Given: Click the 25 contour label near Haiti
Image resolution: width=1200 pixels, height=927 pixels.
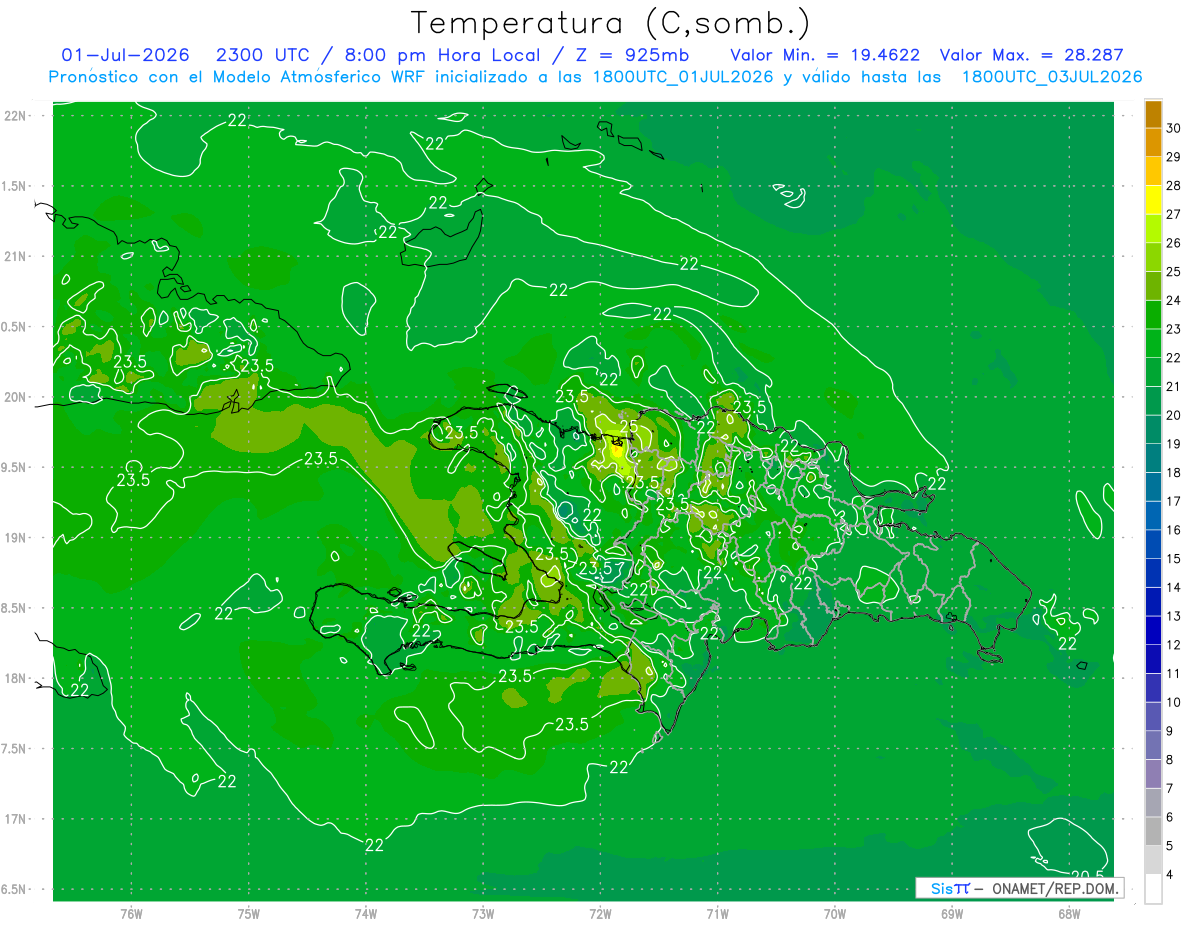Looking at the screenshot, I should click(628, 428).
